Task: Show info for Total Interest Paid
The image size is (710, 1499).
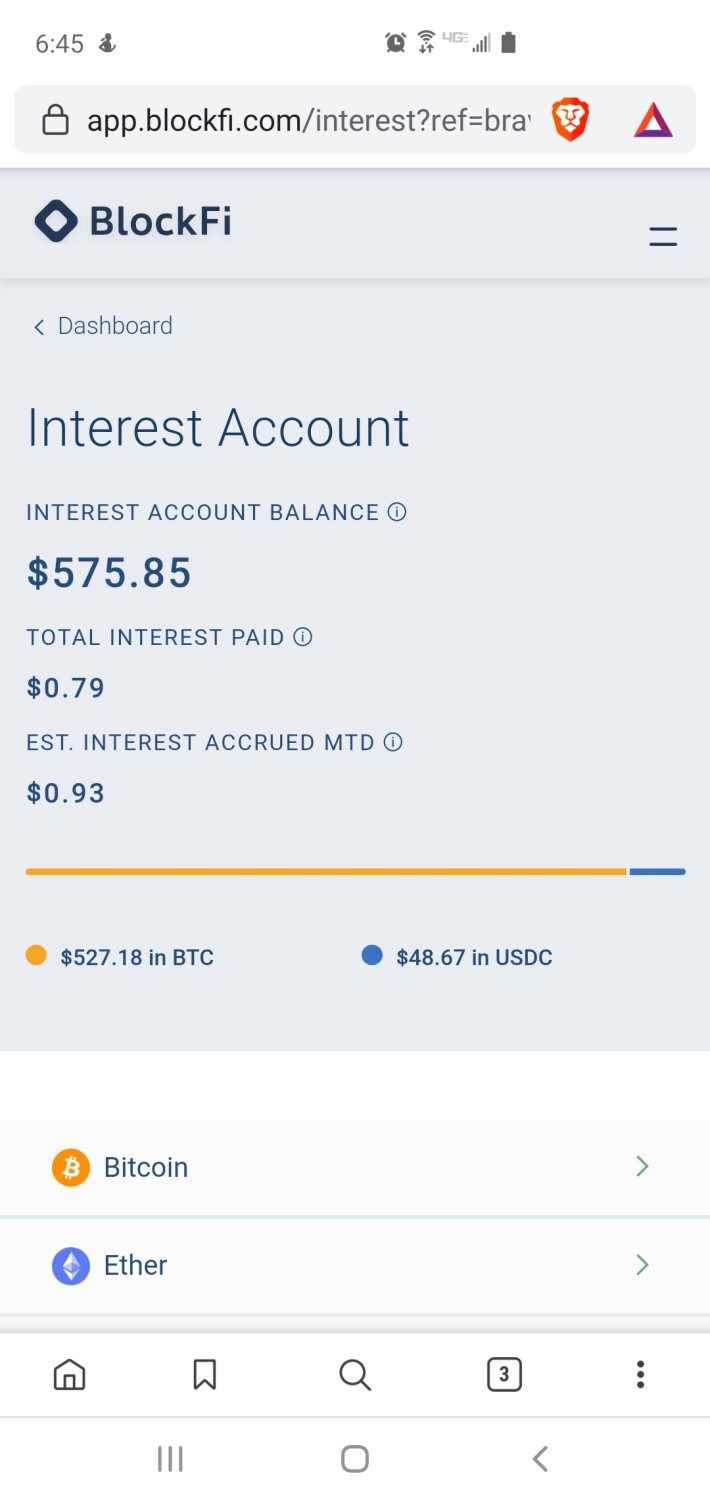Action: 303,637
